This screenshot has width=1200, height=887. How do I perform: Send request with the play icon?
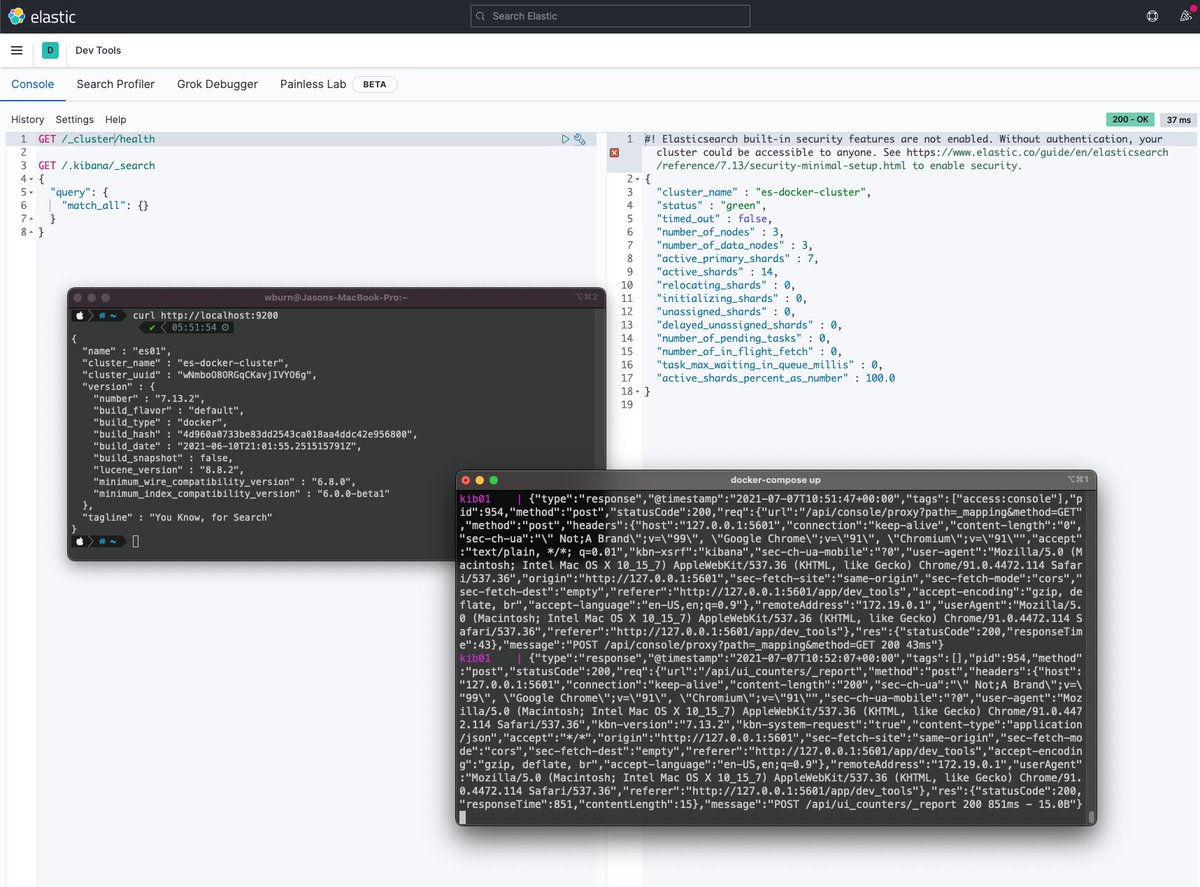pyautogui.click(x=566, y=139)
